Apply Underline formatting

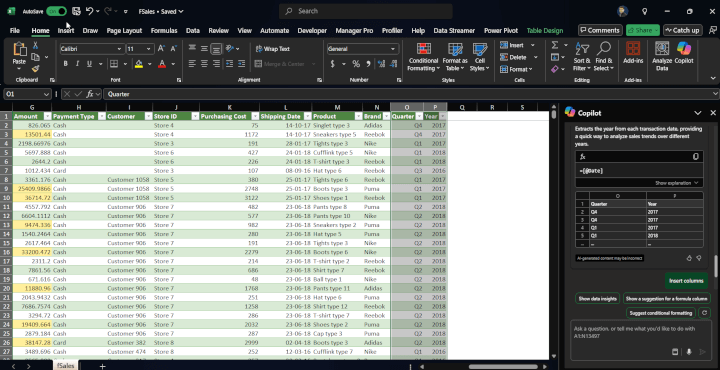pyautogui.click(x=89, y=64)
